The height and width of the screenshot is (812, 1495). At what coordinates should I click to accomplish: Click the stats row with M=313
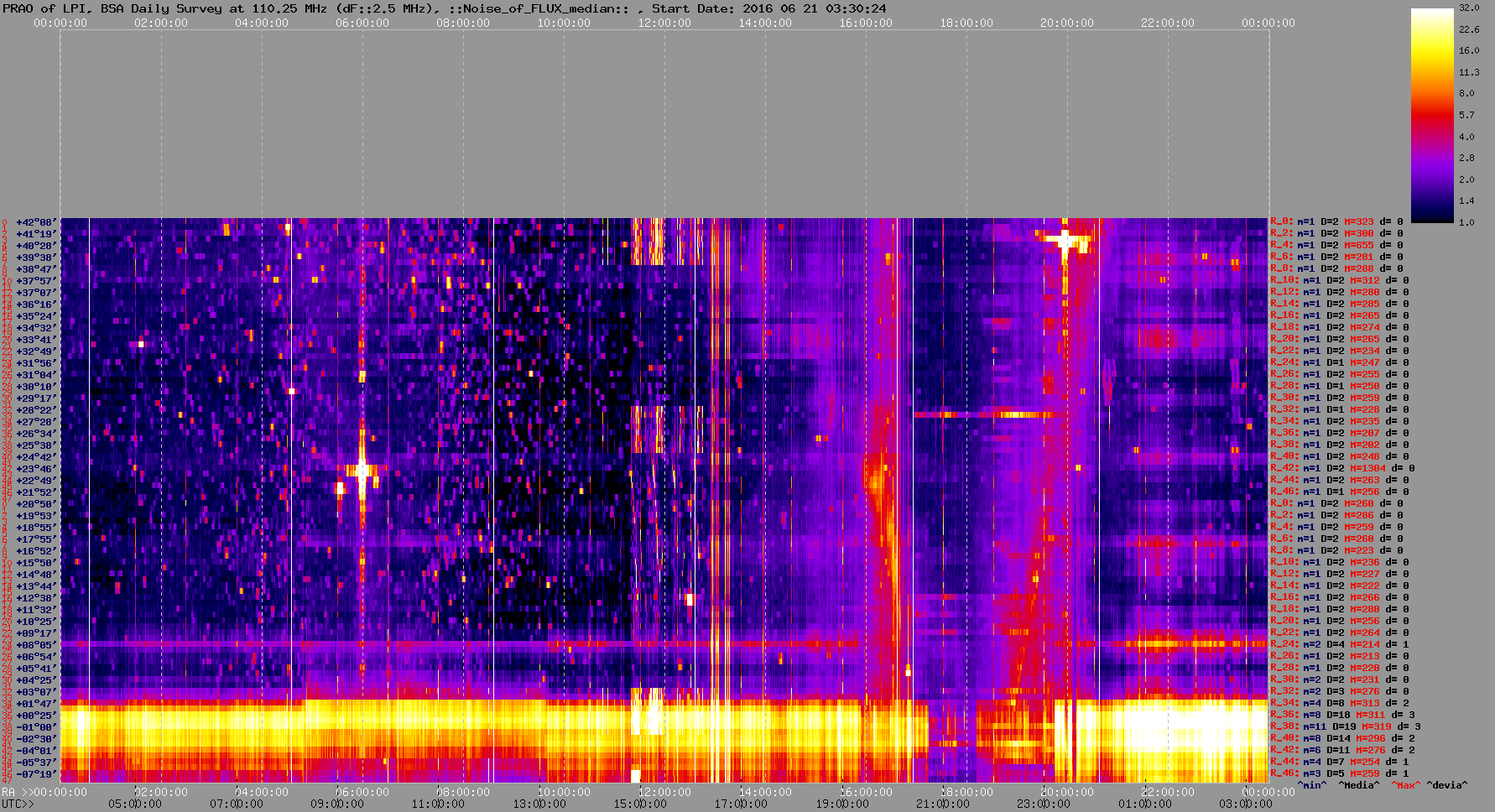pos(1339,704)
